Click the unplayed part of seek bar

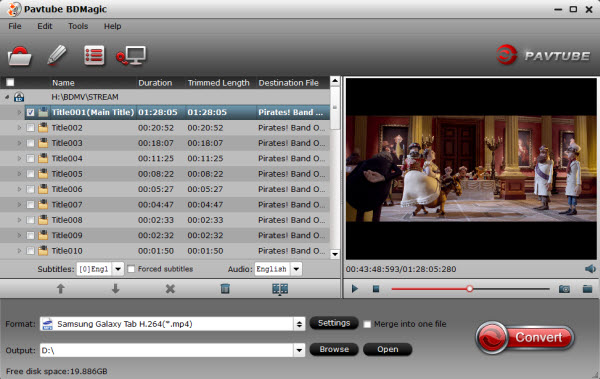coord(511,289)
